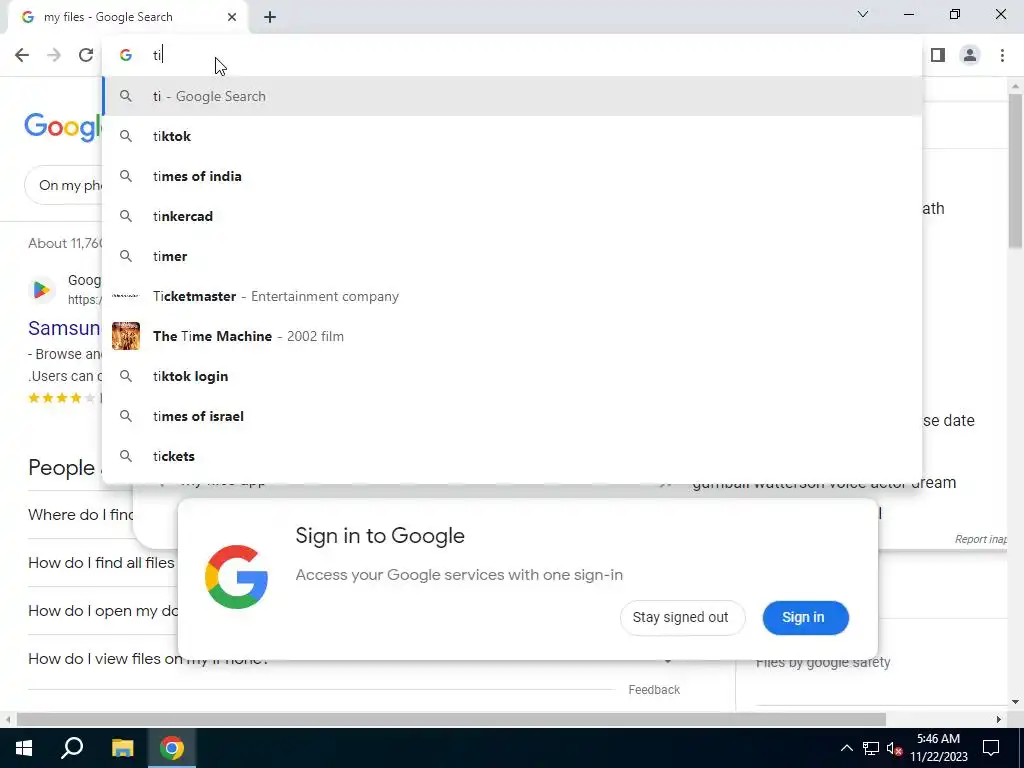Viewport: 1024px width, 768px height.
Task: Open File Explorer from taskbar
Action: (122, 748)
